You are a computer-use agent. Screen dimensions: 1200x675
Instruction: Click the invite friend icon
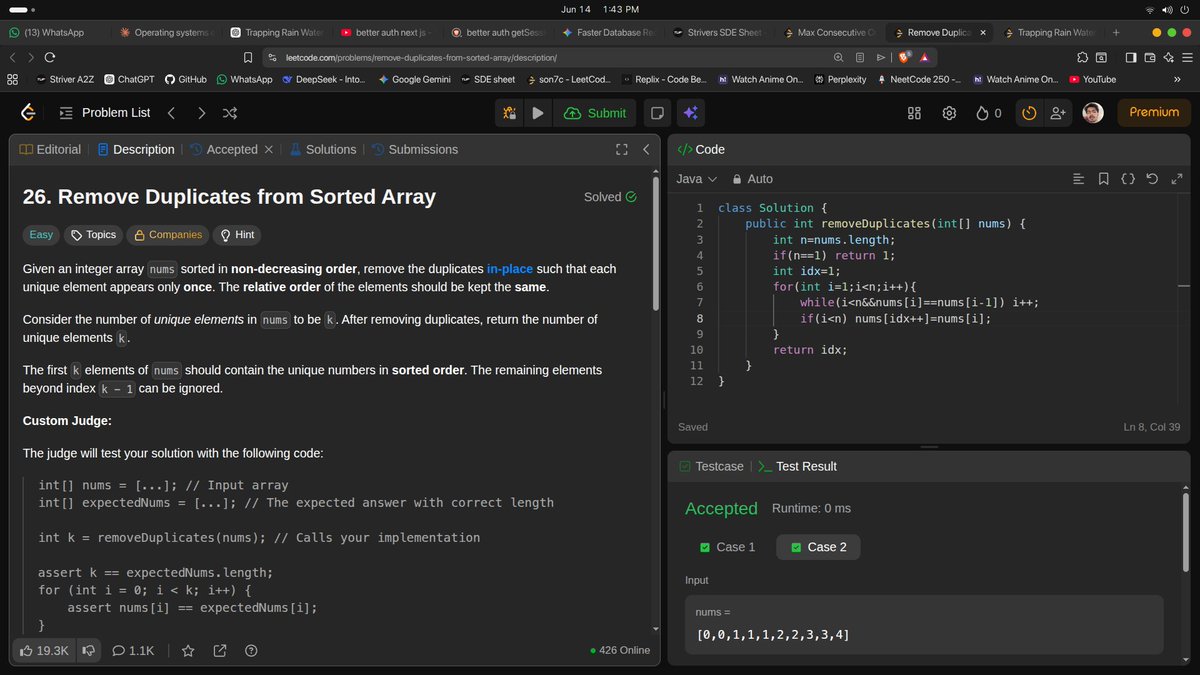1057,113
